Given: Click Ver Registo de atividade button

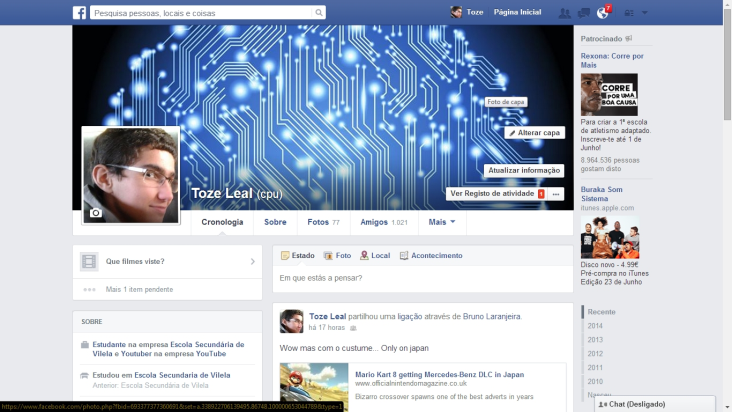Looking at the screenshot, I should (497, 194).
